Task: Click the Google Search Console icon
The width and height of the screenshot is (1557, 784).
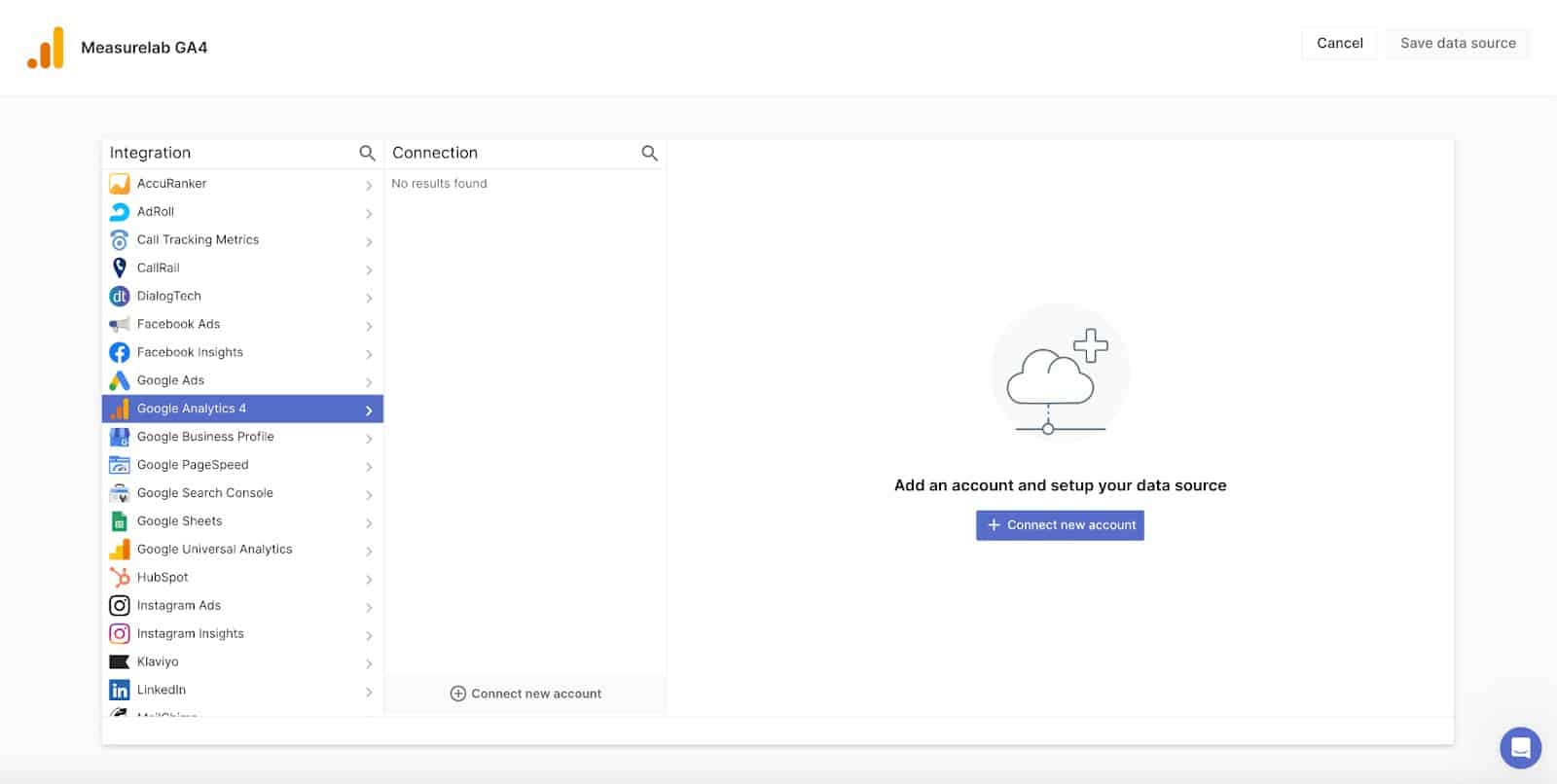Action: coord(120,494)
